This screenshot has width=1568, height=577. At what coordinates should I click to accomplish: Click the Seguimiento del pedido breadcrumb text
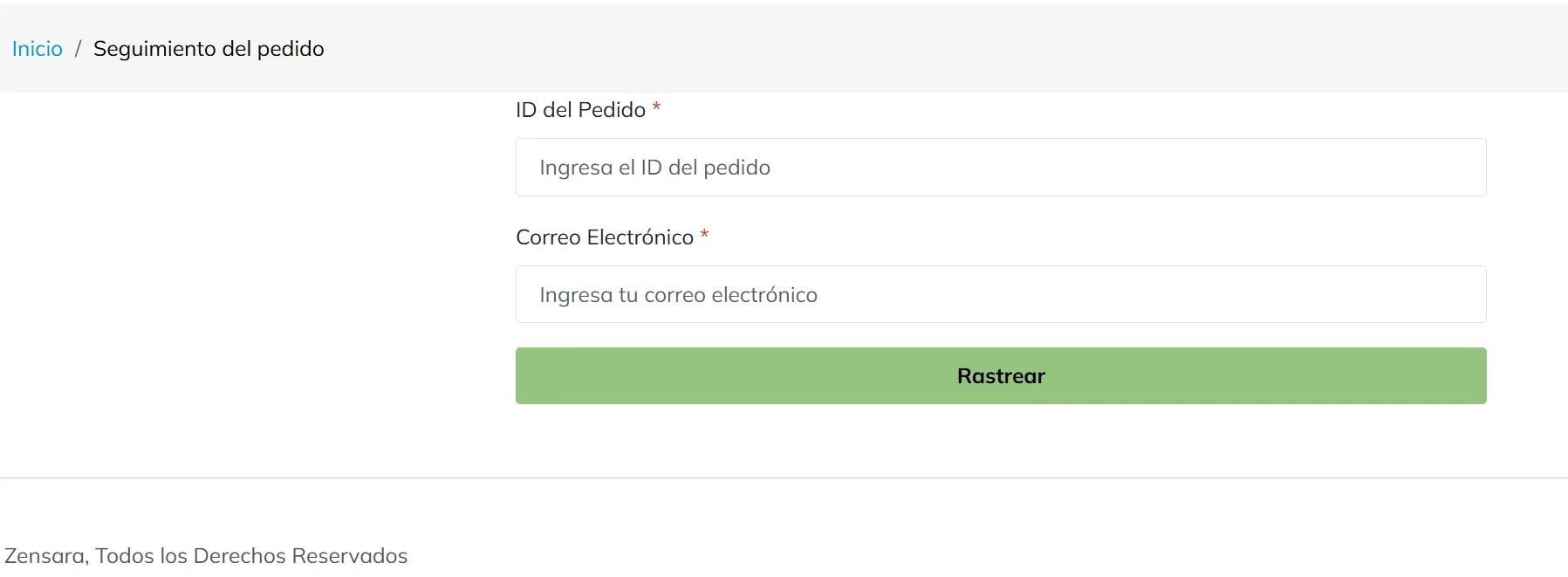coord(209,49)
